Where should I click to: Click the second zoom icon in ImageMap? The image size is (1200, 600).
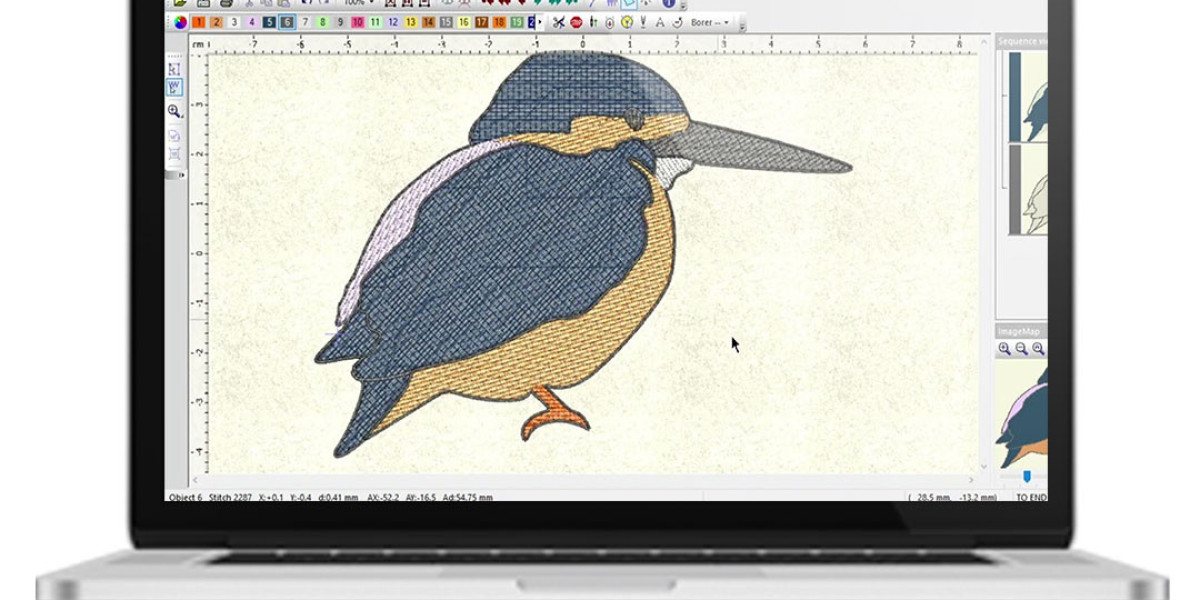tap(1021, 349)
